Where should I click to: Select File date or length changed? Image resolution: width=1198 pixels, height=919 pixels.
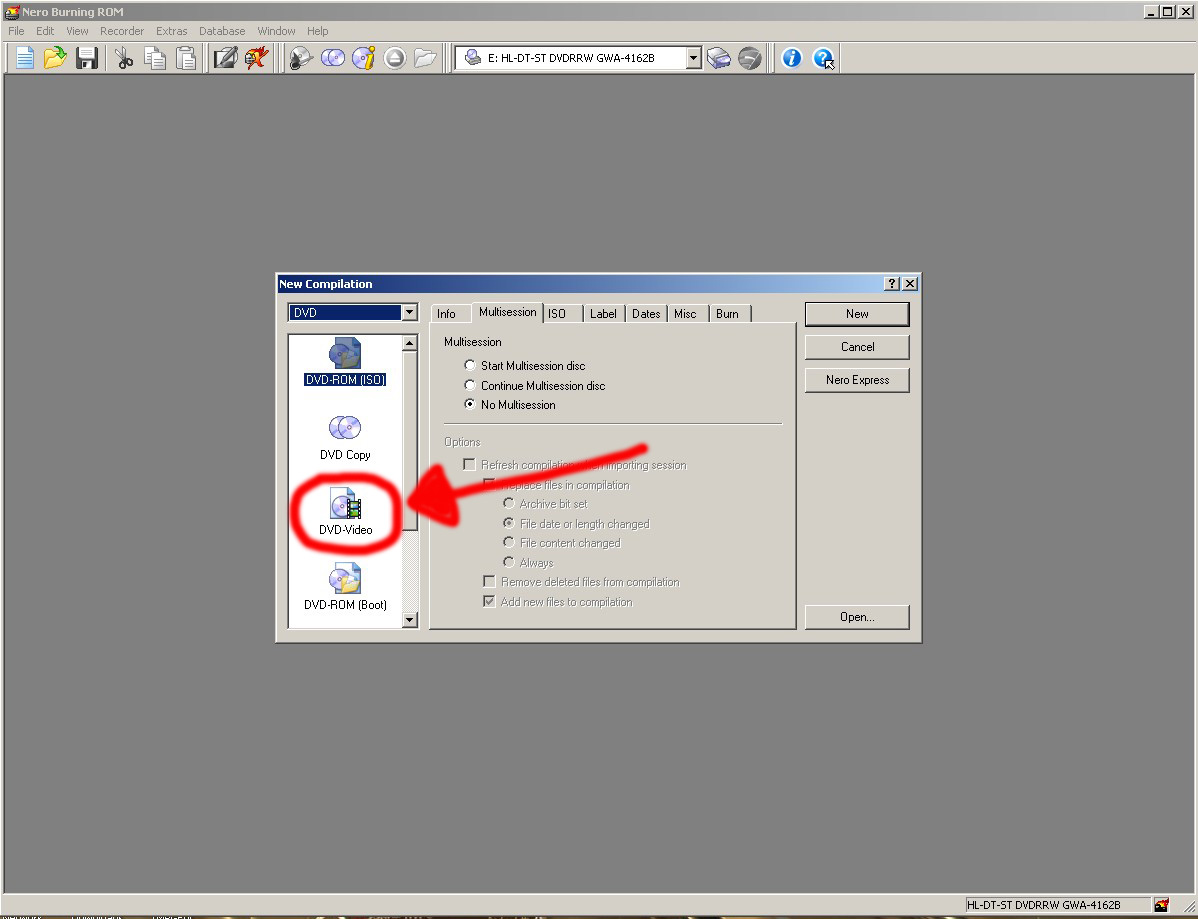tap(576, 524)
